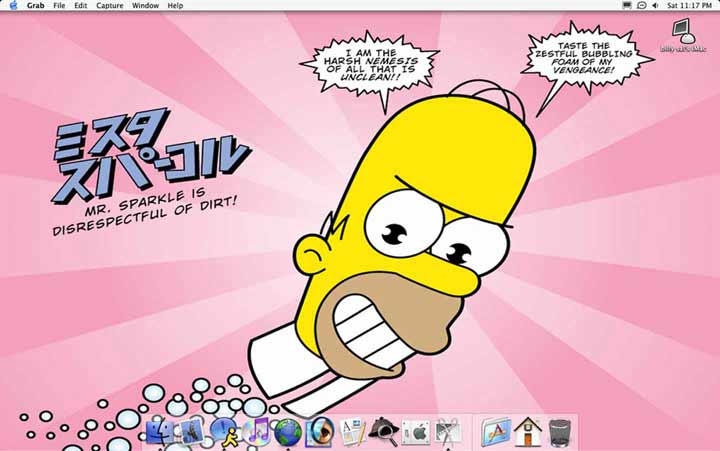Screen dimensions: 720x451
Task: Open the Home folder house icon
Action: click(528, 432)
